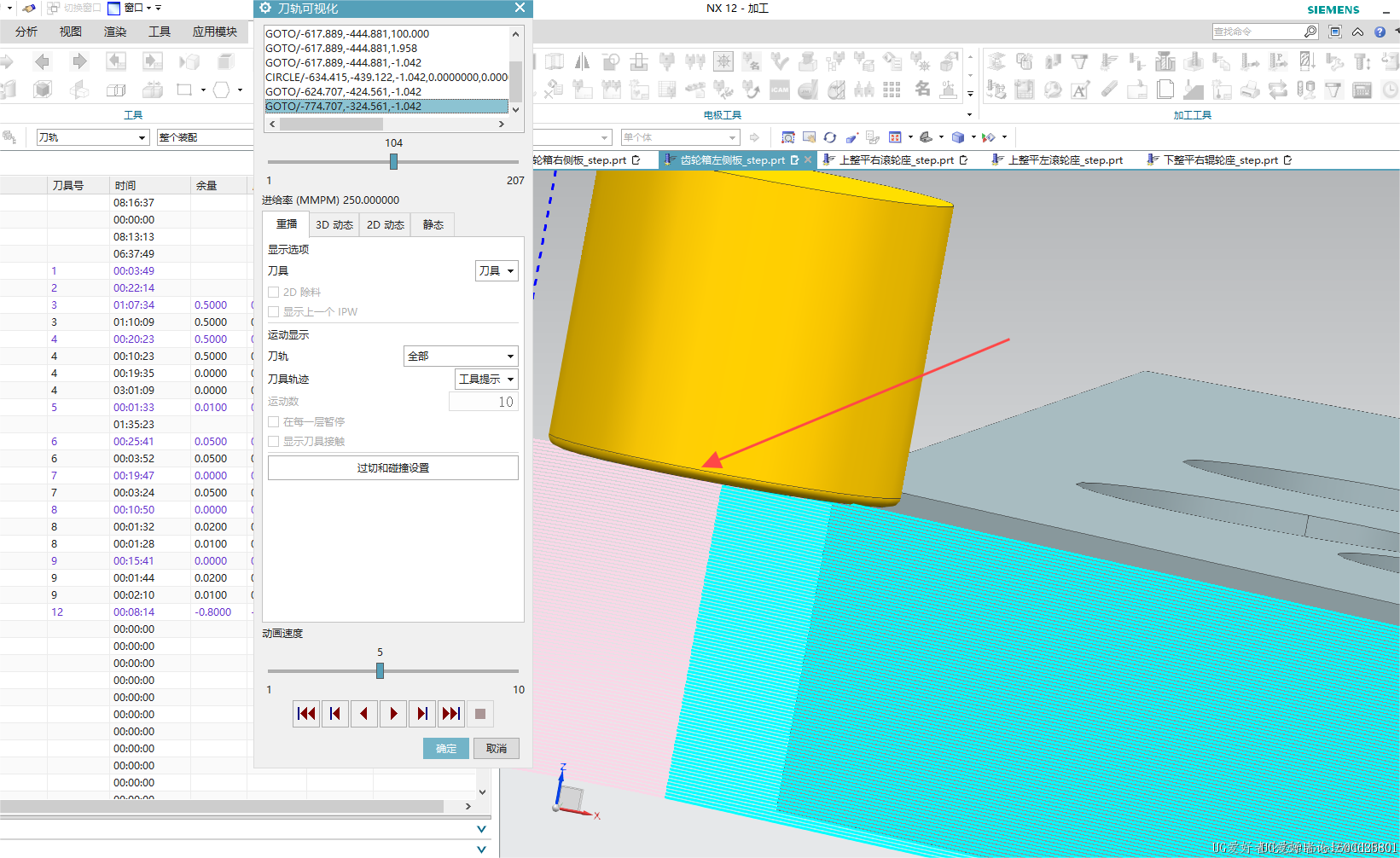Select GOTO/-624.707,-424.561,-1.042 line

pos(386,91)
